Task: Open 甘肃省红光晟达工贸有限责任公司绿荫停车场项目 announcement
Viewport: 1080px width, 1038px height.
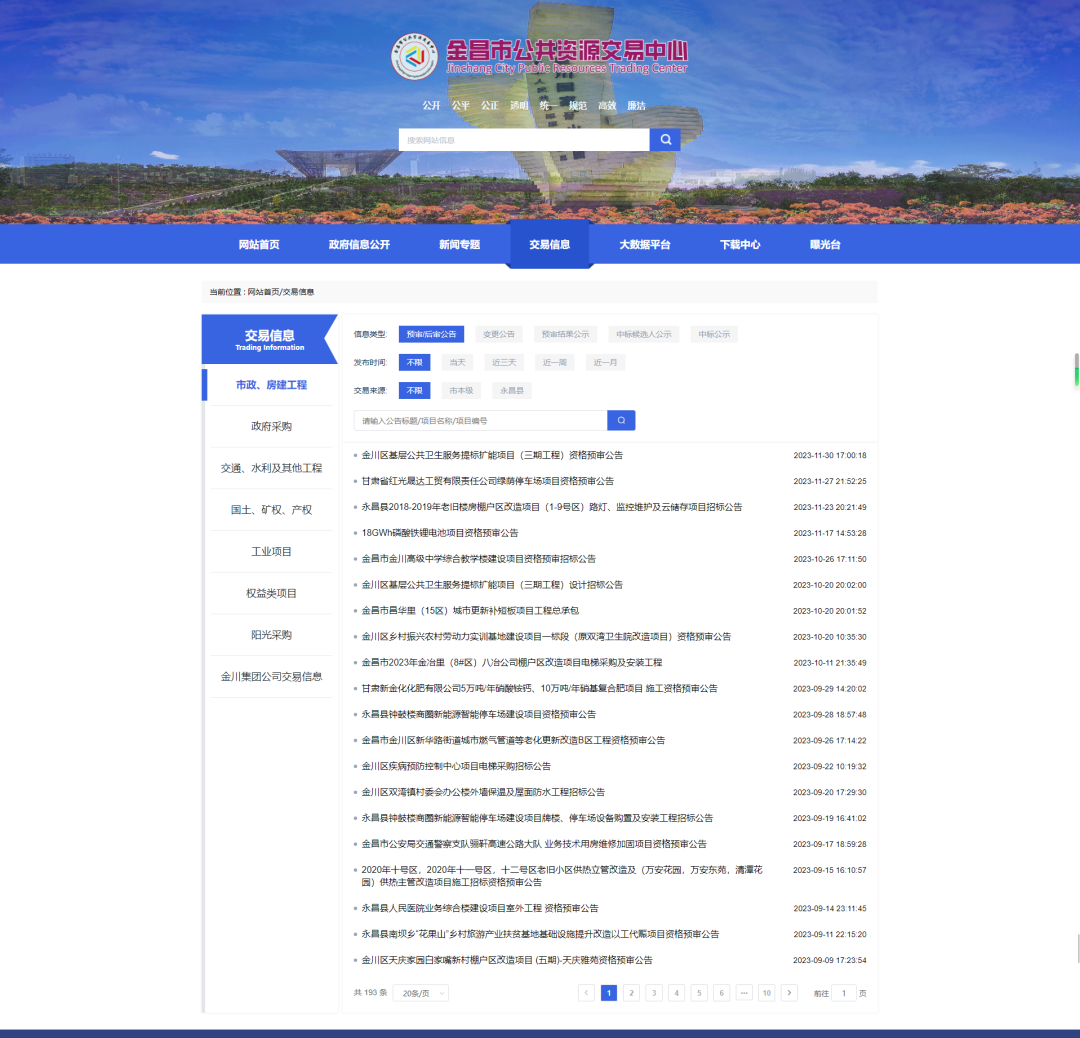Action: [x=488, y=481]
